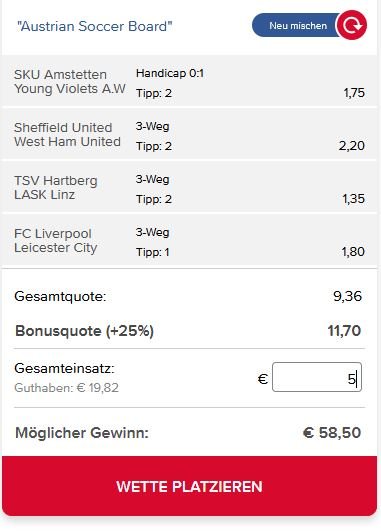The height and width of the screenshot is (531, 381).
Task: Click the 2,20 odds for West Ham
Action: [352, 146]
